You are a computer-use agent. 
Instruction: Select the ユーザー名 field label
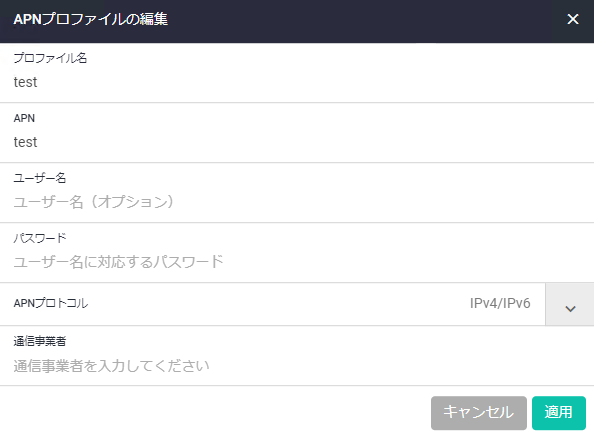(40, 178)
